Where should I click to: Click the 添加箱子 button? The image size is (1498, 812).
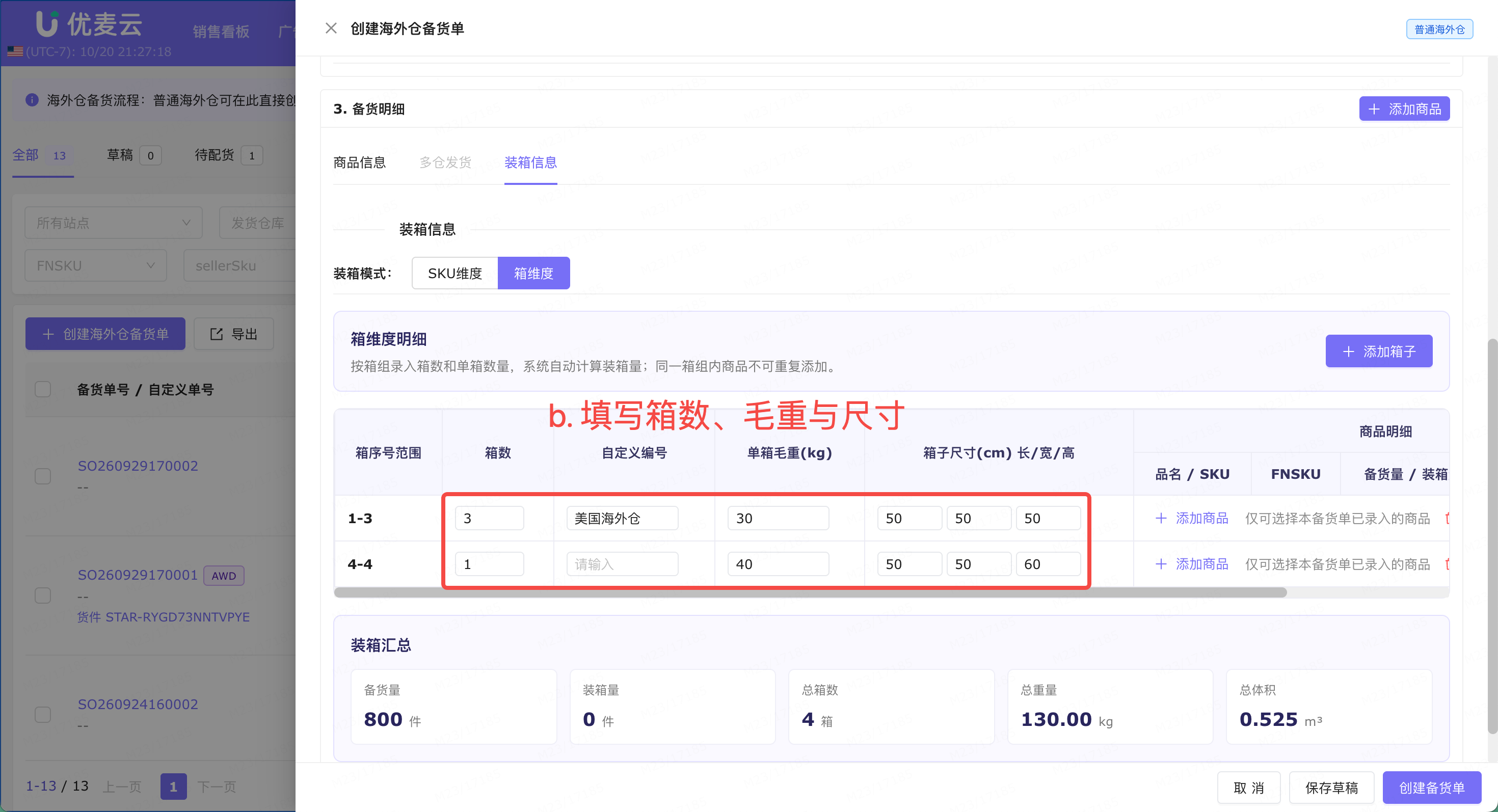pyautogui.click(x=1379, y=351)
